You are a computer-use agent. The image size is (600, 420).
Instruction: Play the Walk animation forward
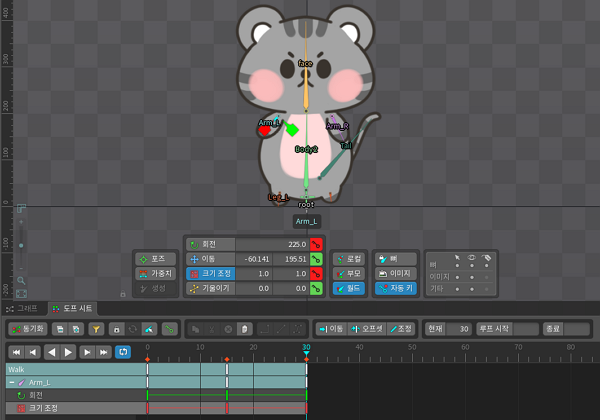point(68,352)
